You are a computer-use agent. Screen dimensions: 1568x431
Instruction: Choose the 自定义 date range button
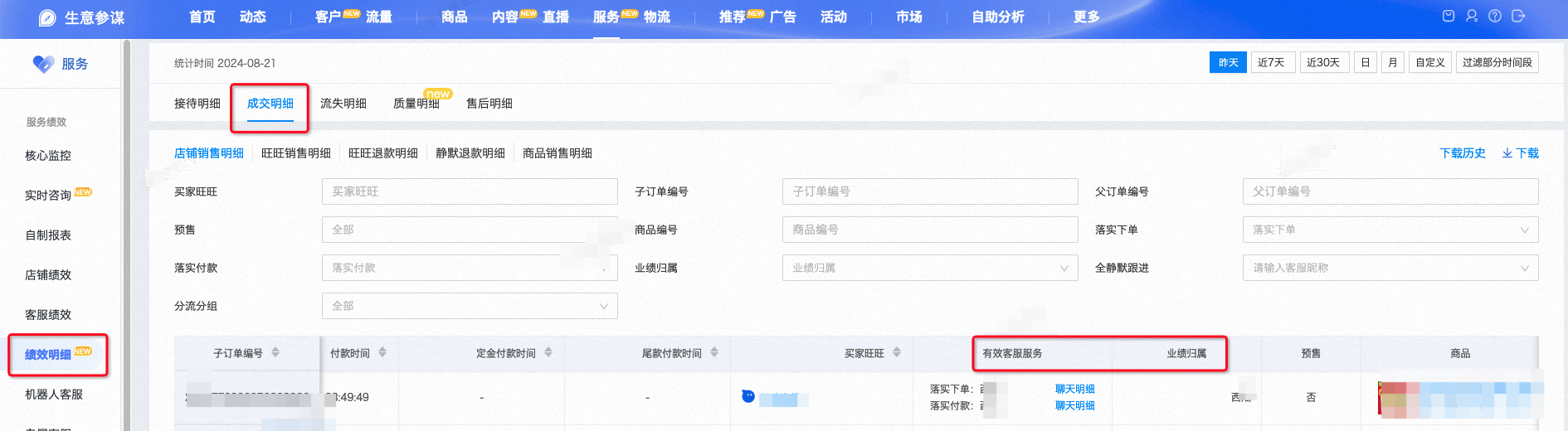[1430, 62]
